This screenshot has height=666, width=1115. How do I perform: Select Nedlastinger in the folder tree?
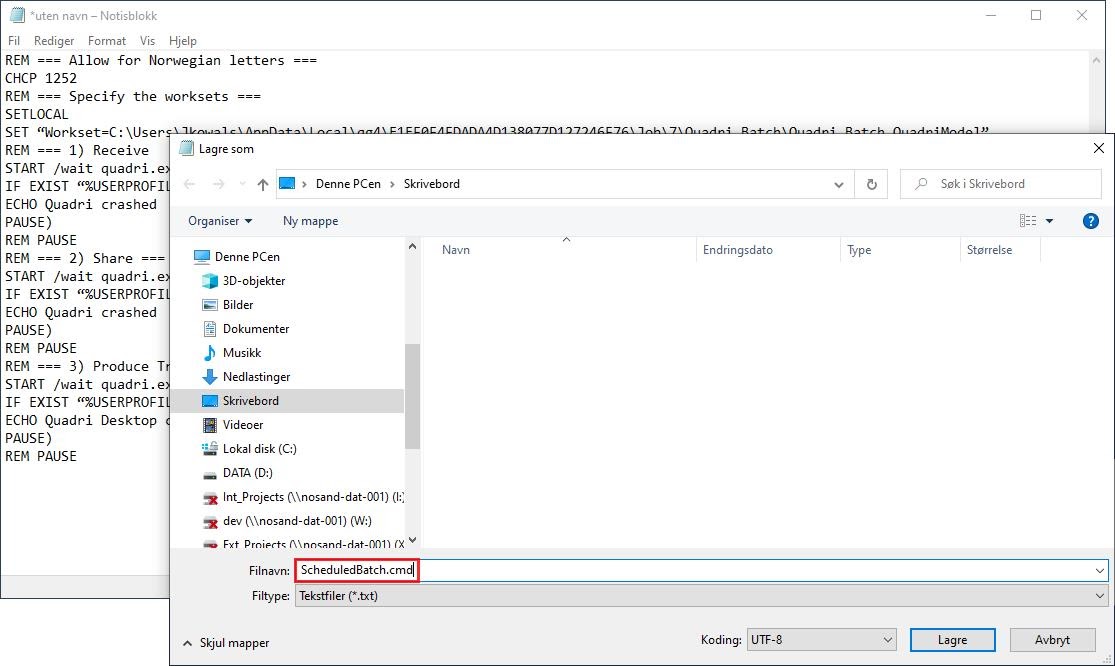point(256,377)
